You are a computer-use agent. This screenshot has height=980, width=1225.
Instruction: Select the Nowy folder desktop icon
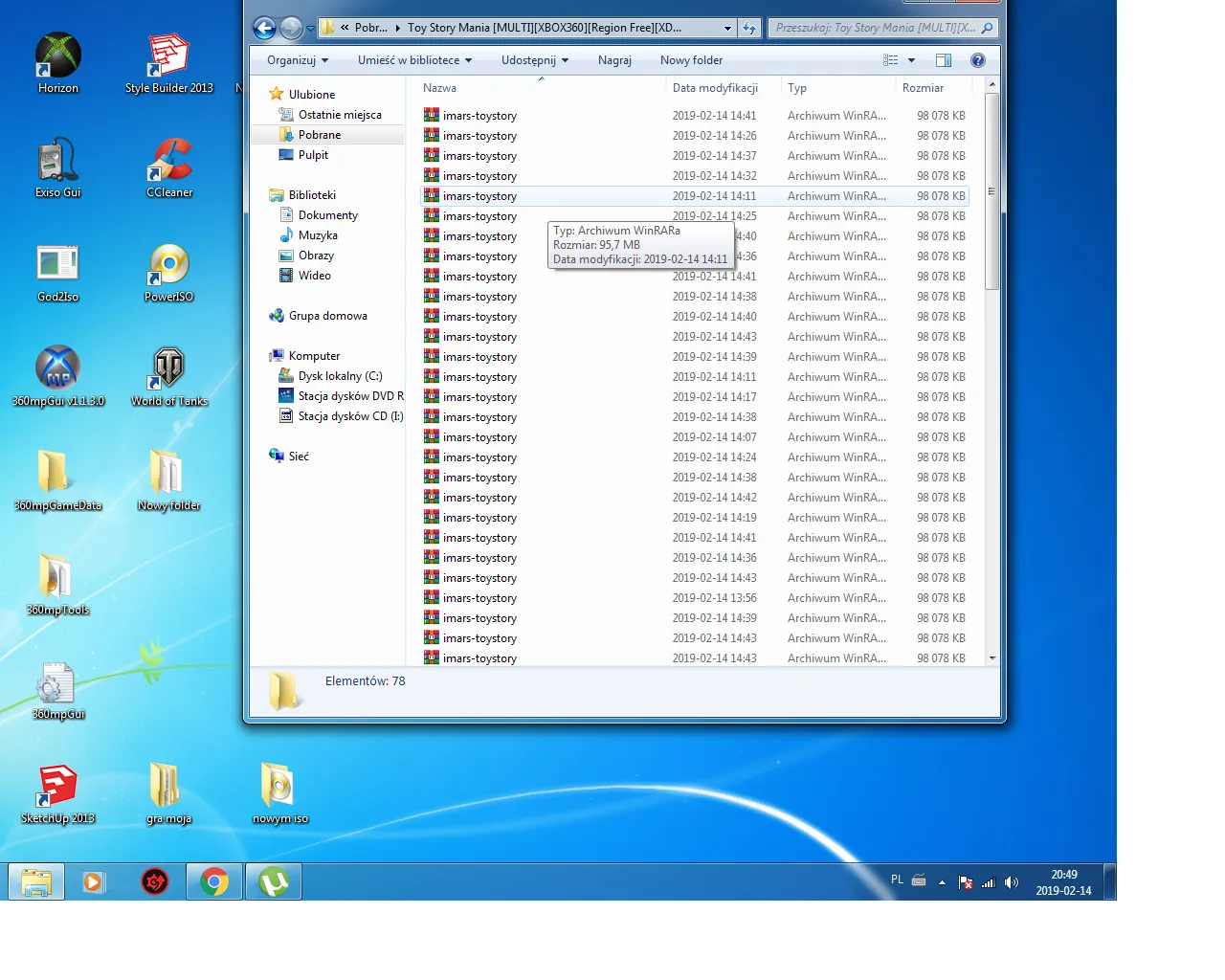point(169,480)
